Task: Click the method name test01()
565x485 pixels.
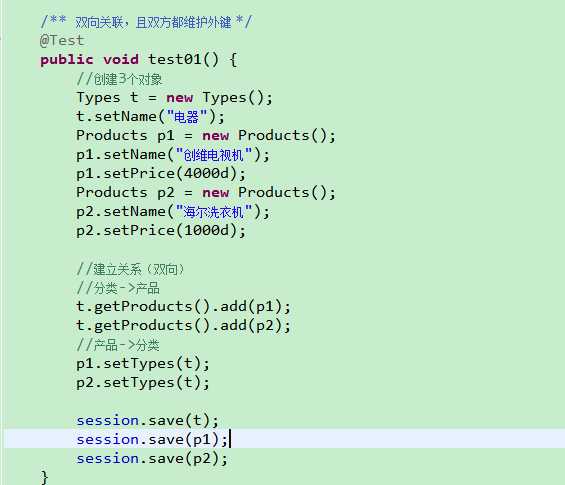Action: click(x=183, y=59)
